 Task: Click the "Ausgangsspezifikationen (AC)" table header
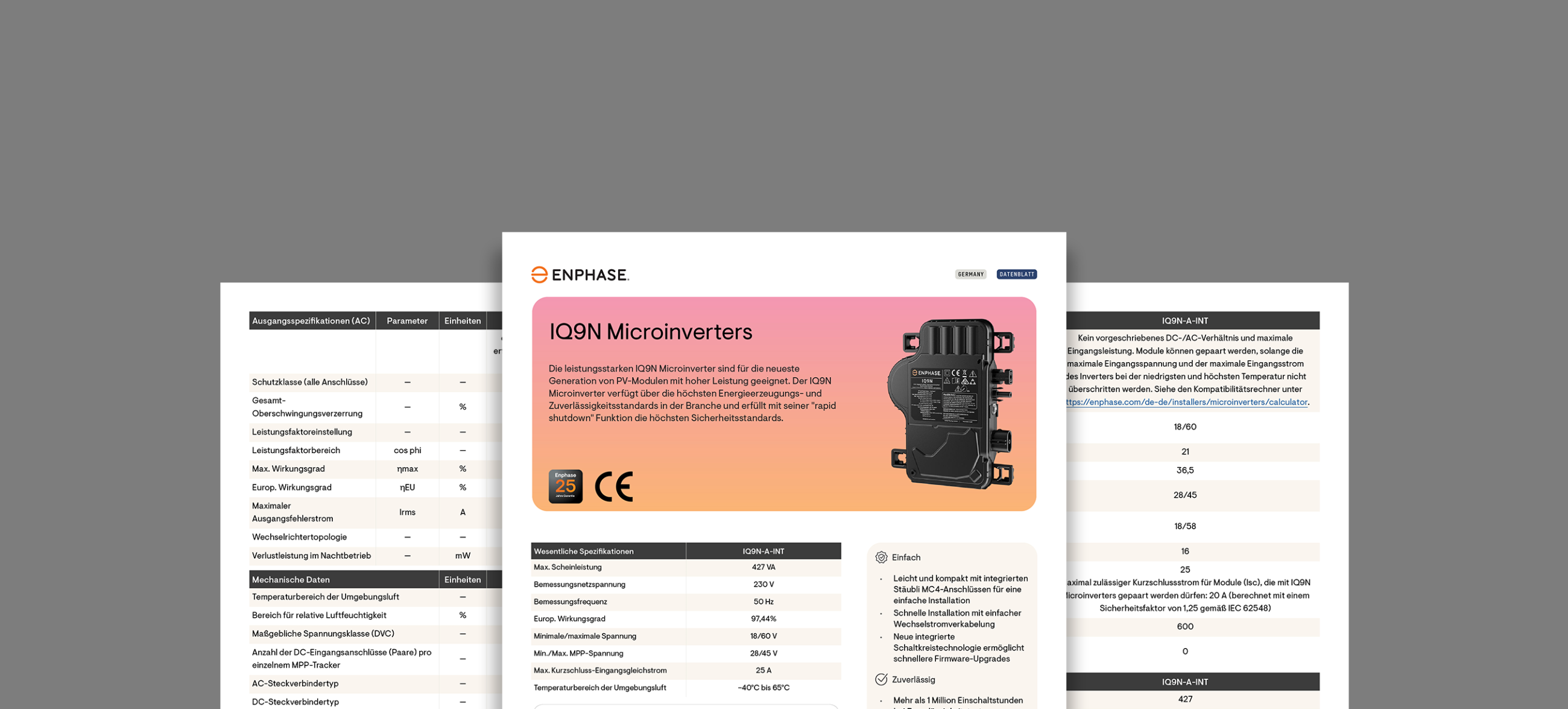311,320
